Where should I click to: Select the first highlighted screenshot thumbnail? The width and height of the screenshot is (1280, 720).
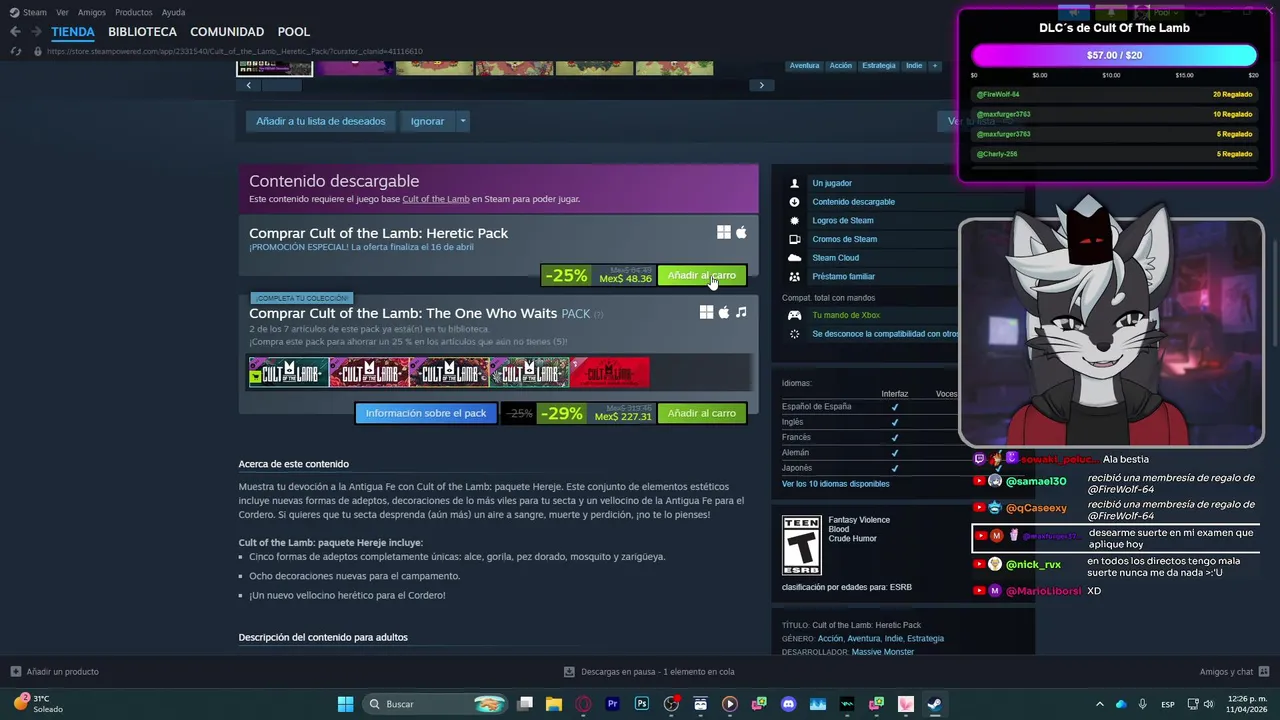pyautogui.click(x=274, y=68)
